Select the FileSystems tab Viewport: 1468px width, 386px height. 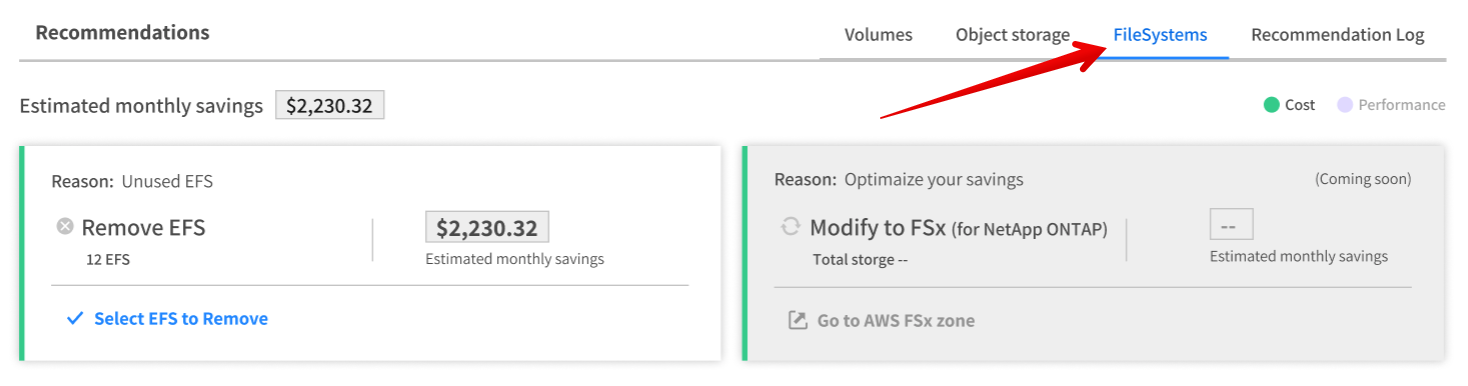click(x=1160, y=35)
